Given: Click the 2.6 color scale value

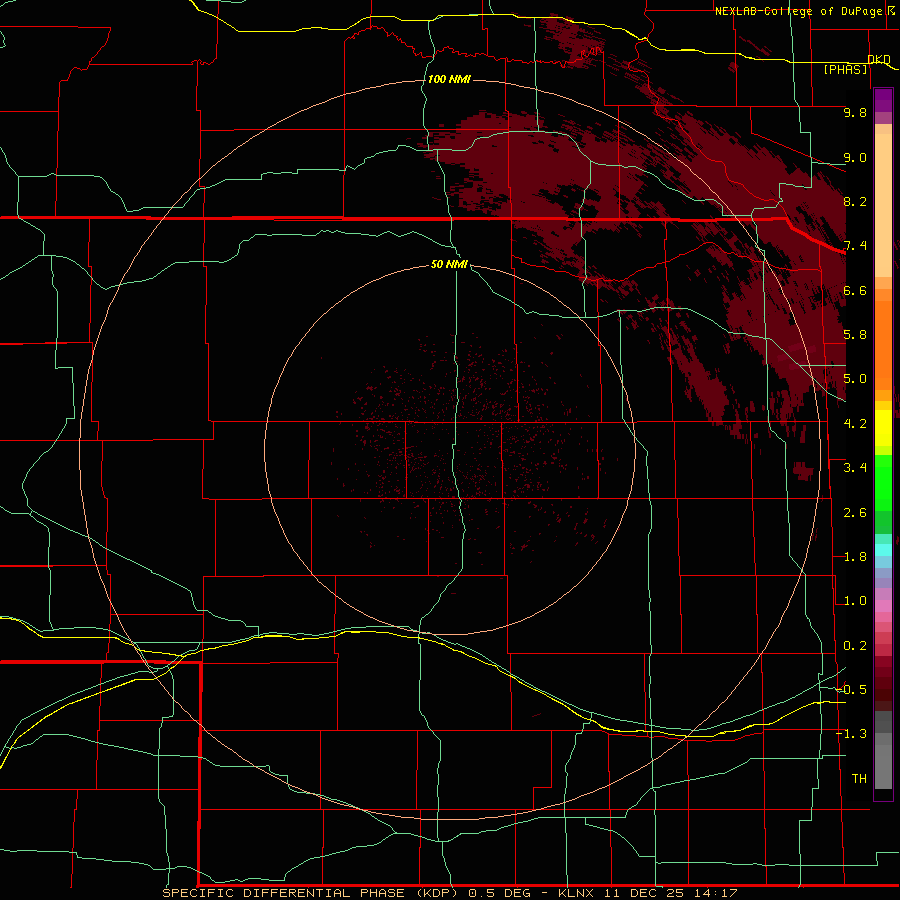Looking at the screenshot, I should tap(855, 513).
